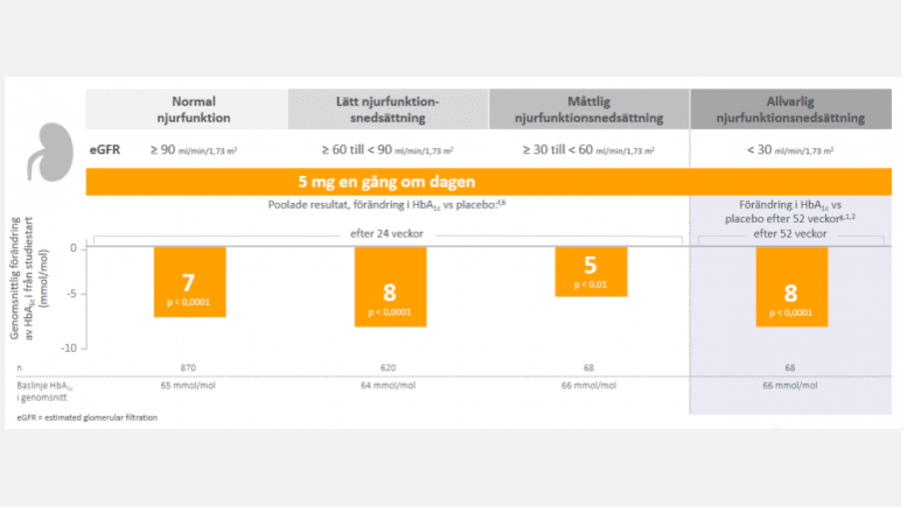Click the "Allvarlig njurfunktionsnedsättning" dark header
904x508 pixels.
click(x=790, y=109)
